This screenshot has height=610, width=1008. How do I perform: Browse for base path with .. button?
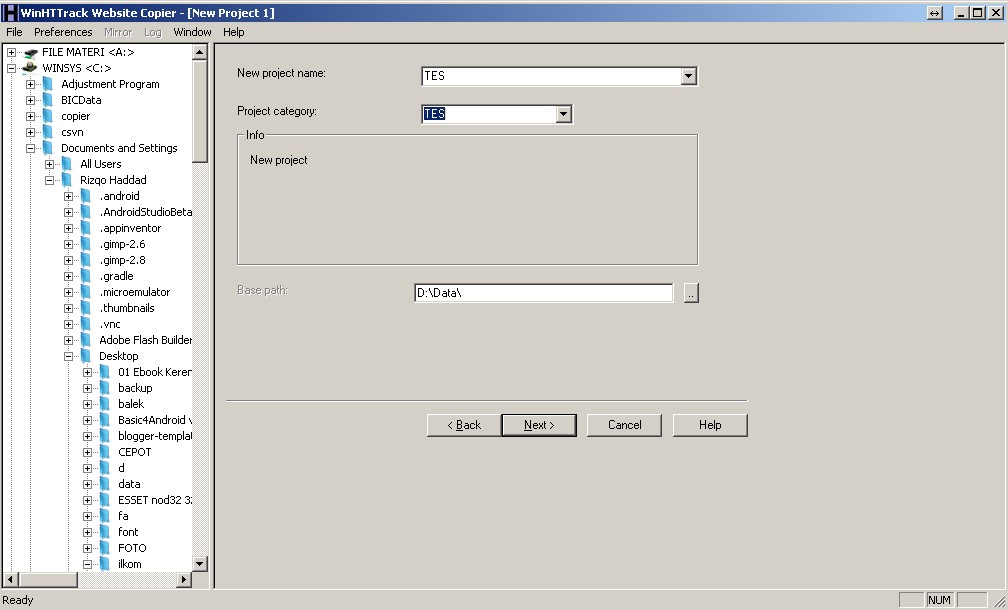click(691, 293)
